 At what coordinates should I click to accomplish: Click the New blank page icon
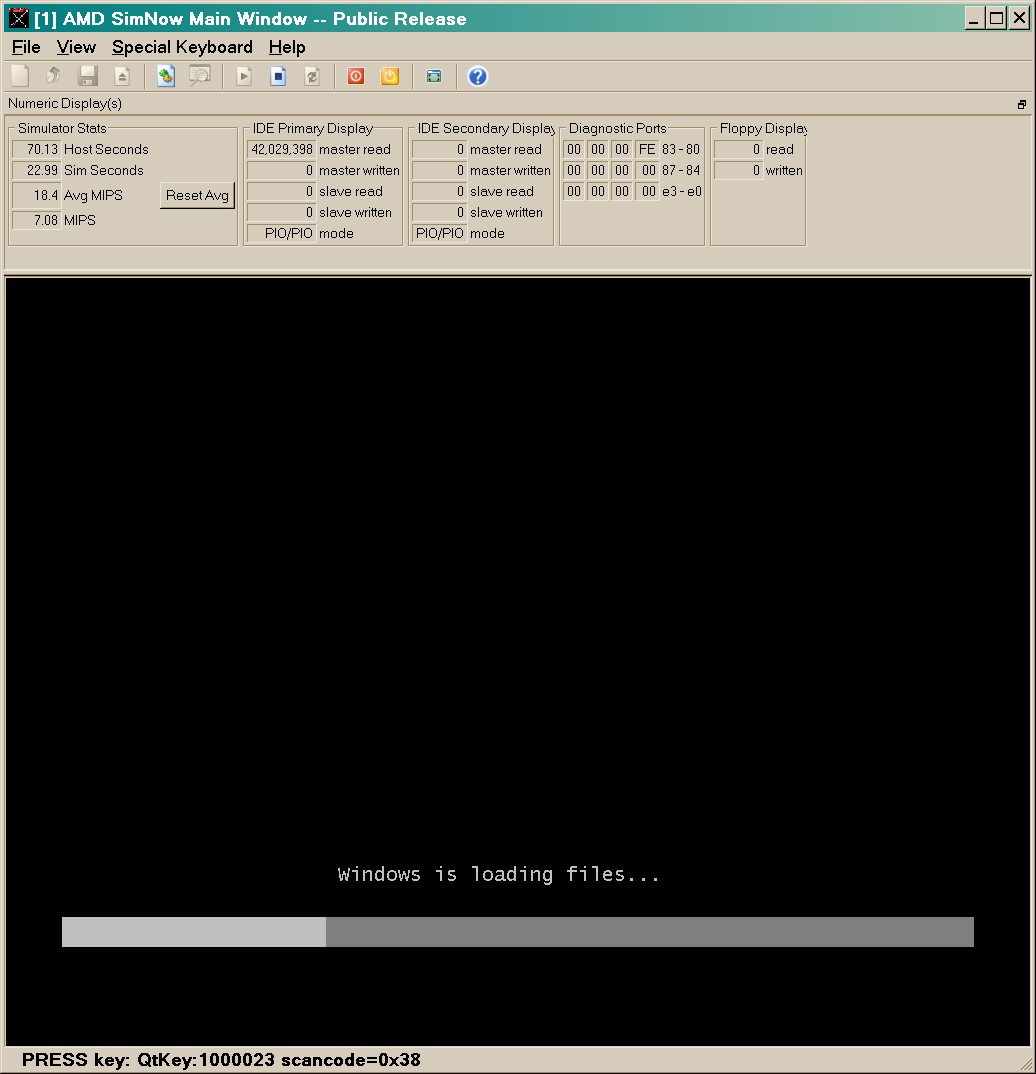pos(20,76)
